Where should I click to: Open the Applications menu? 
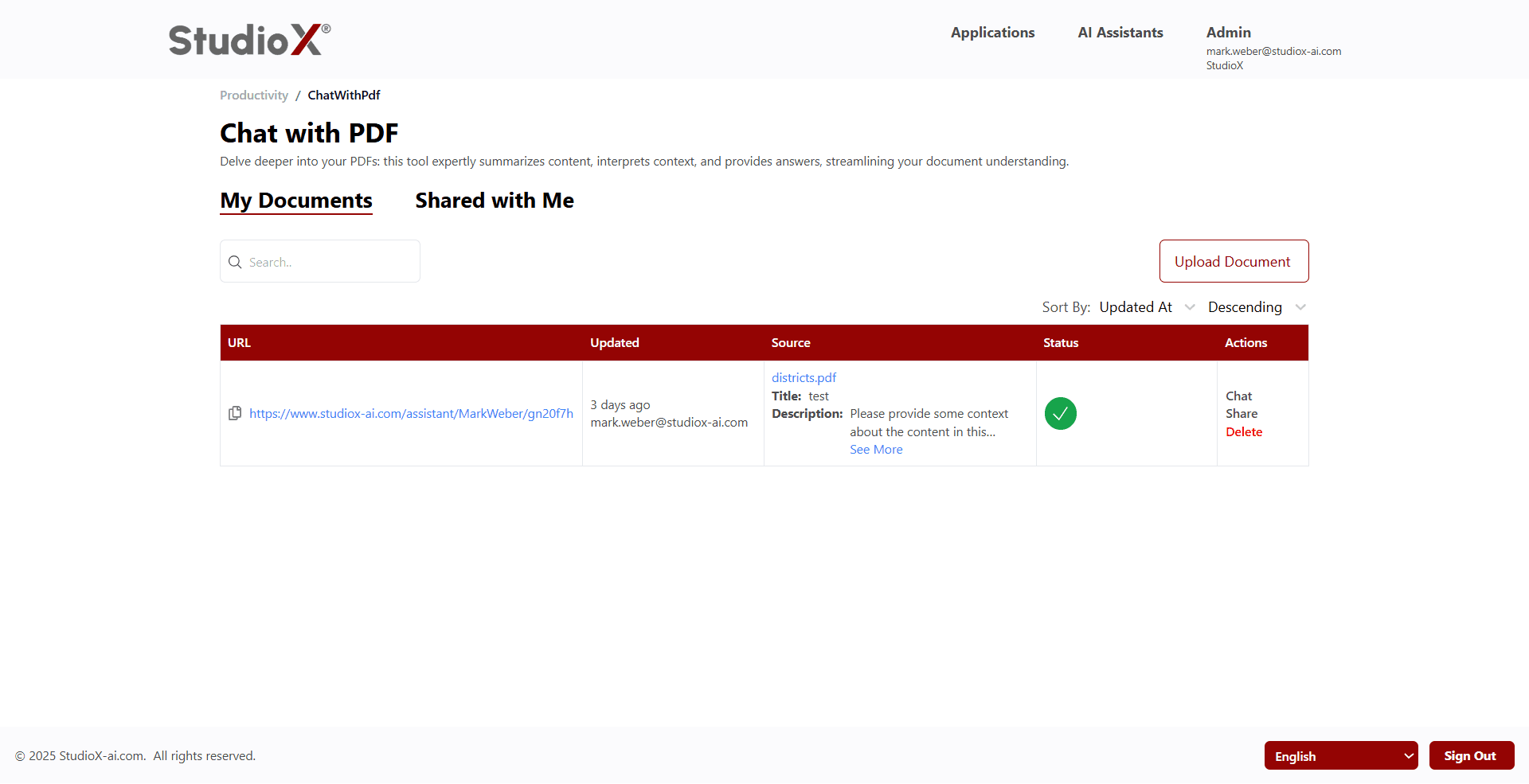click(992, 33)
